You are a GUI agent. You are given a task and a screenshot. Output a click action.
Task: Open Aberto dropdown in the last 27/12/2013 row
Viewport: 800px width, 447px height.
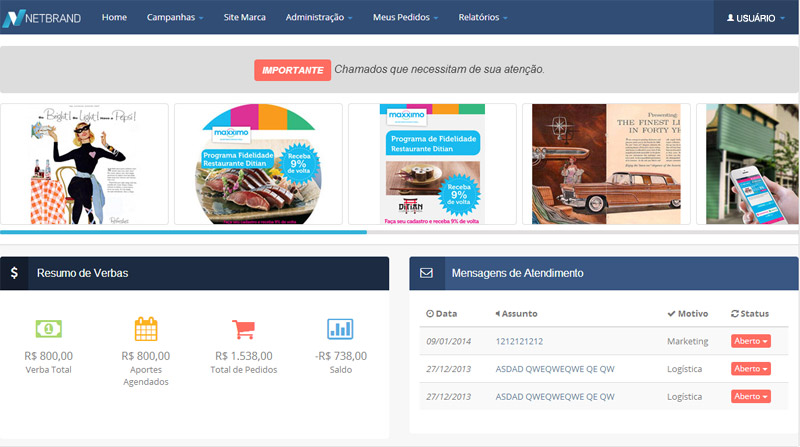coord(751,396)
